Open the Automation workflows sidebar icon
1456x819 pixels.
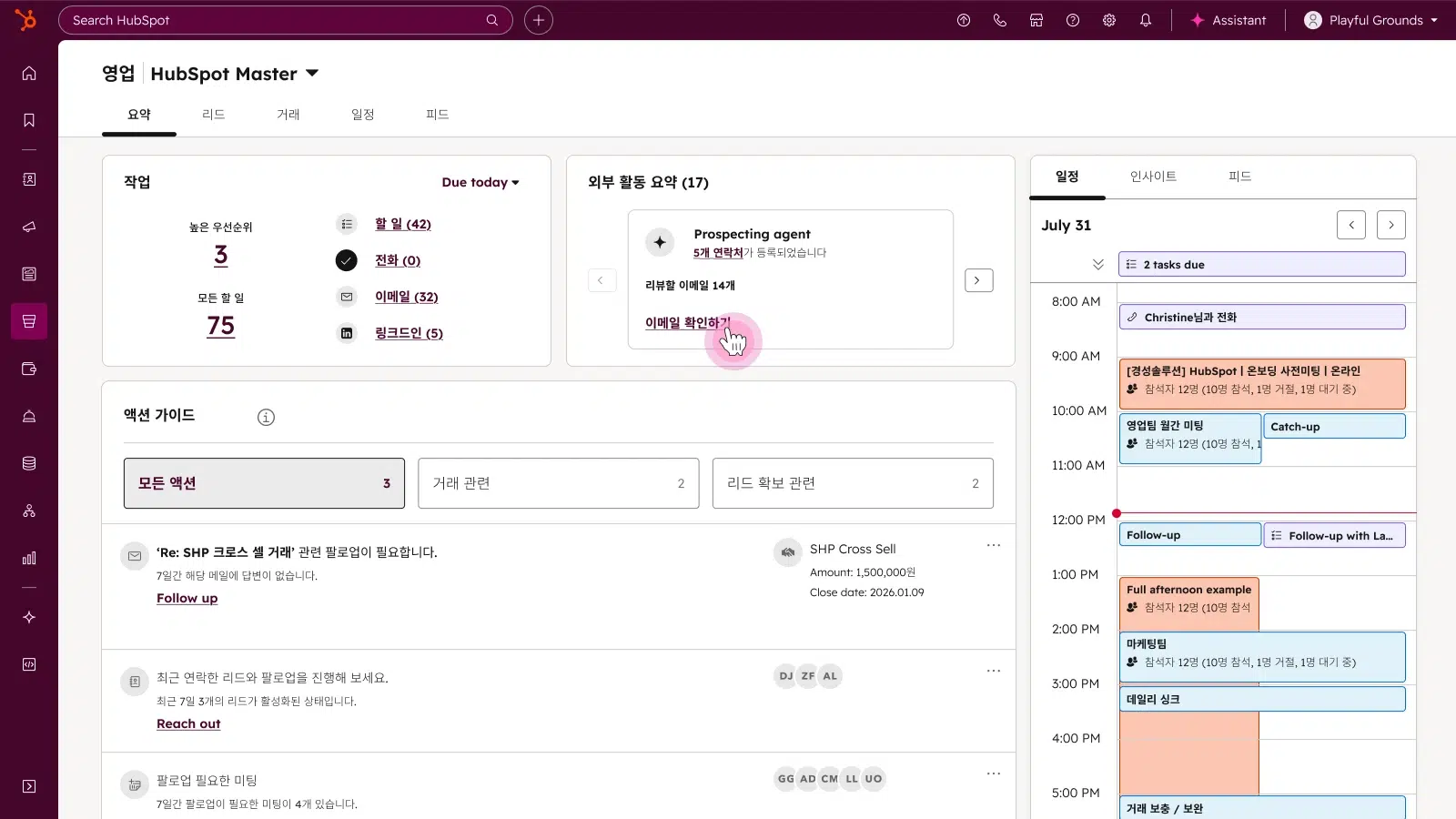coord(29,511)
